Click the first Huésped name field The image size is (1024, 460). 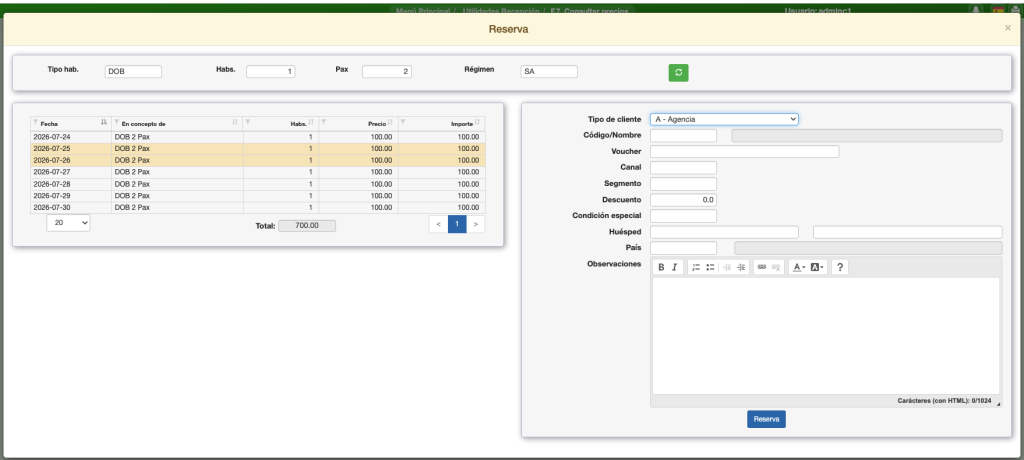click(724, 232)
